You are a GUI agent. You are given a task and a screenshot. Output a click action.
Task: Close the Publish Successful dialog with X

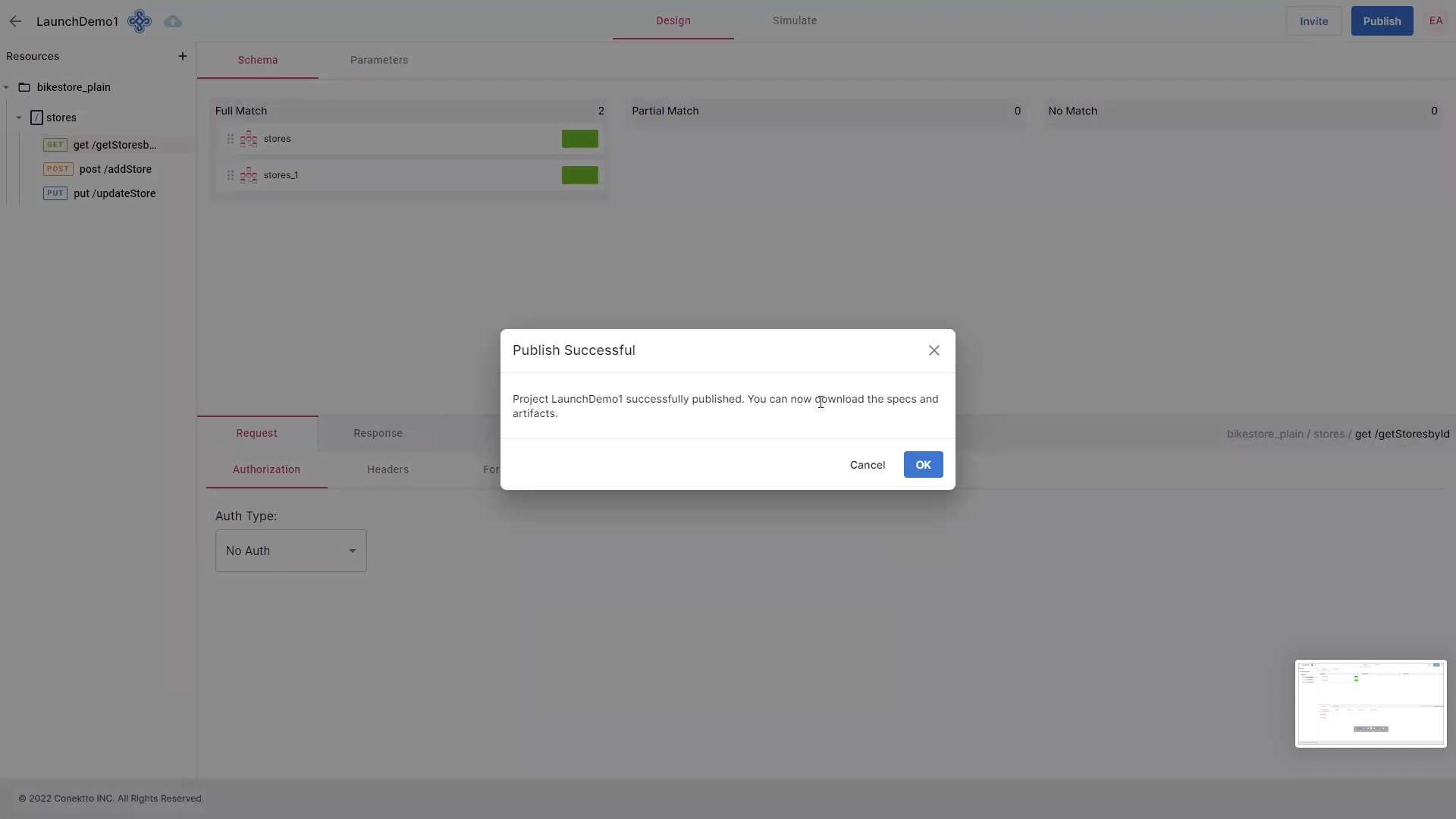[934, 350]
